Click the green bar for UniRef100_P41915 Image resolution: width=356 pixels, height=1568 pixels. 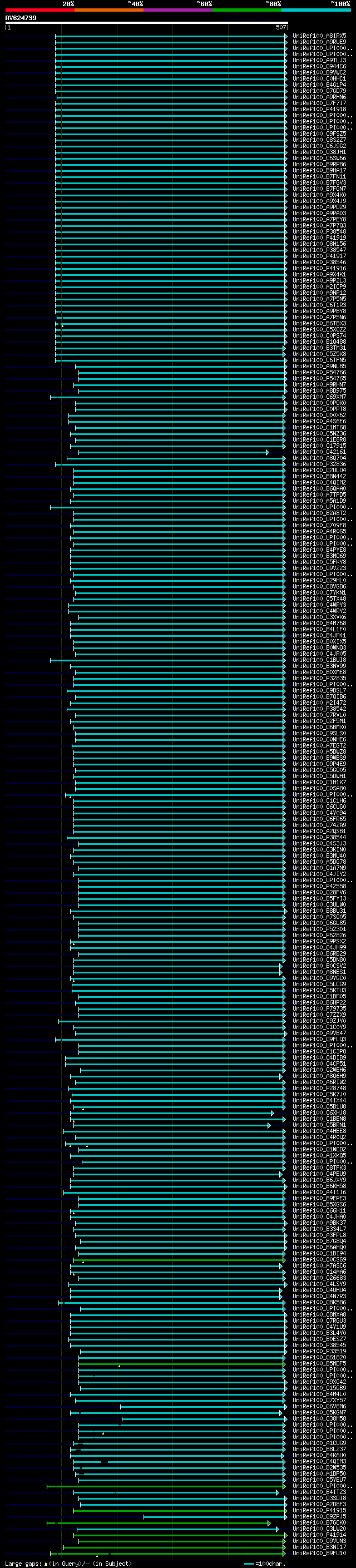(x=180, y=1510)
